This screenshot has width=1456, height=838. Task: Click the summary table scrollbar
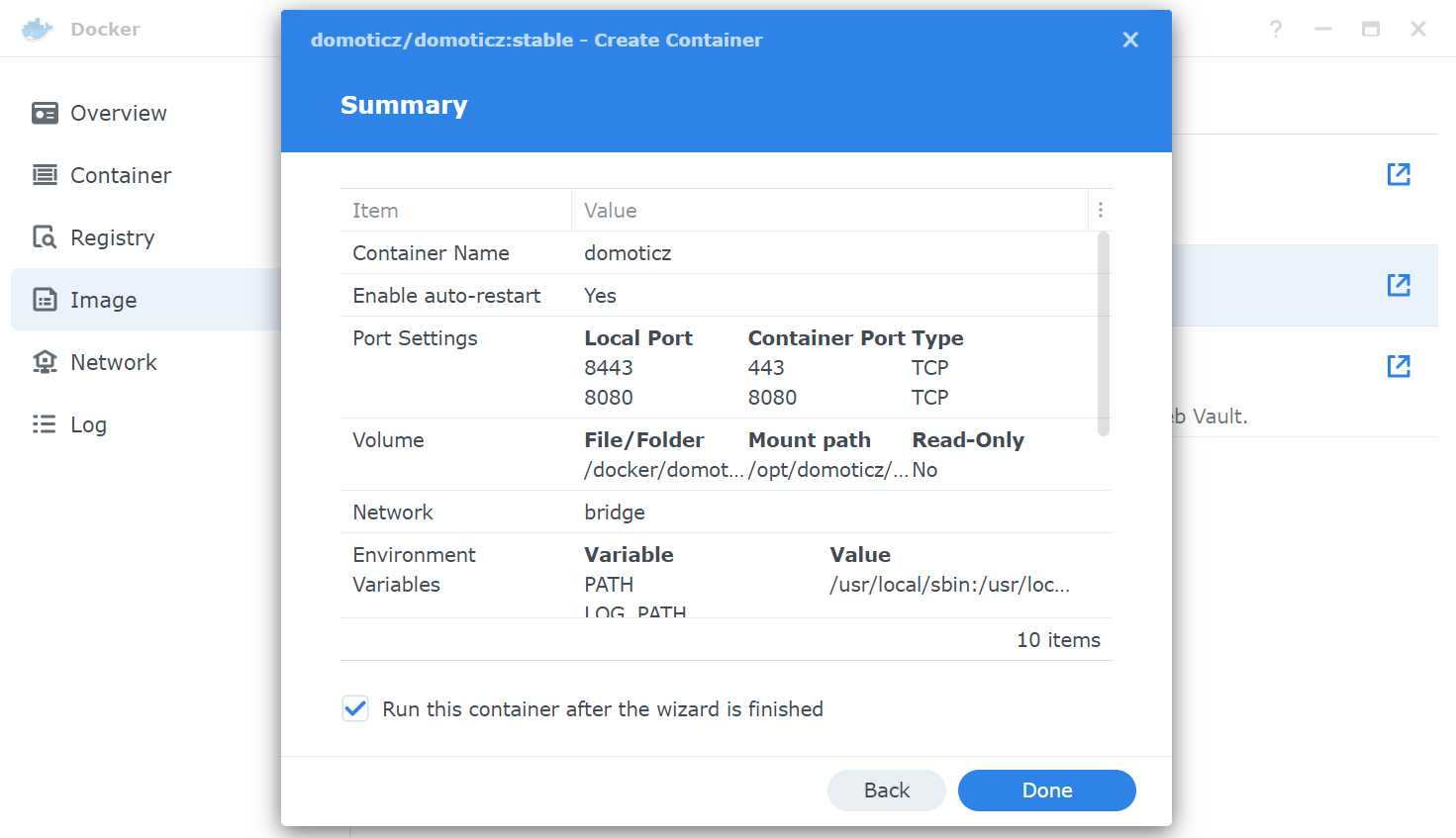click(x=1104, y=333)
